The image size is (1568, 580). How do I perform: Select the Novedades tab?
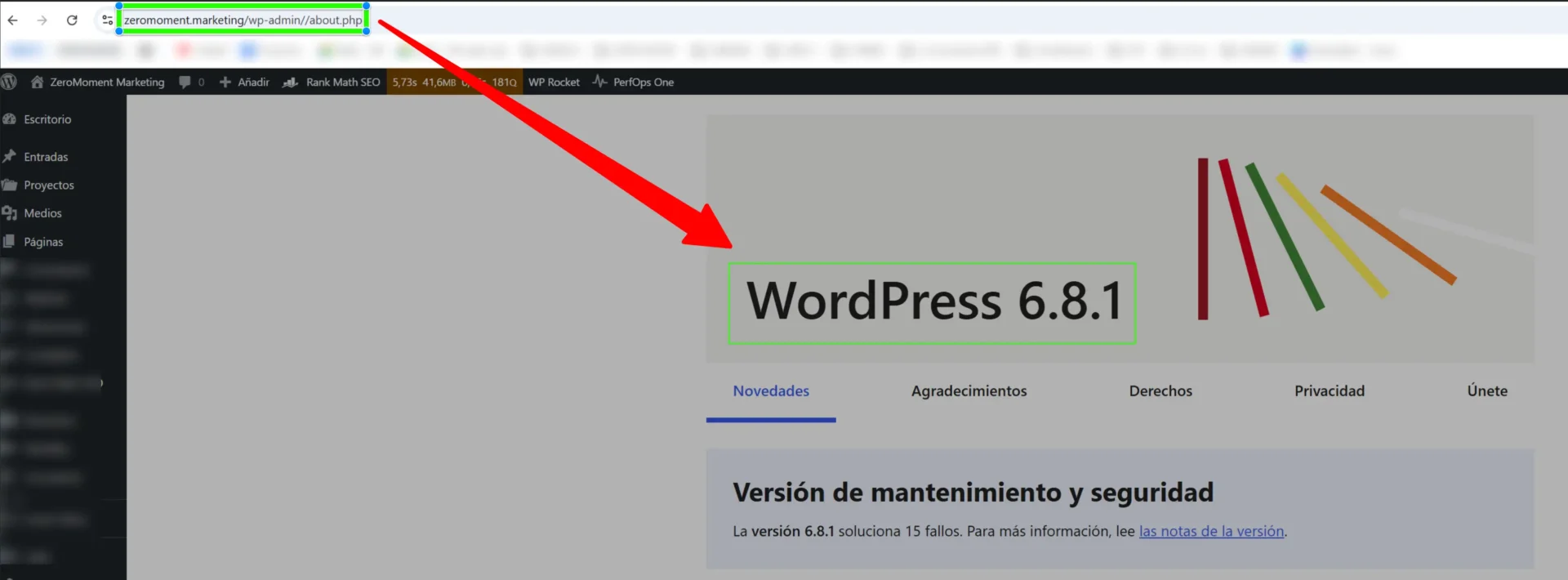pyautogui.click(x=771, y=391)
